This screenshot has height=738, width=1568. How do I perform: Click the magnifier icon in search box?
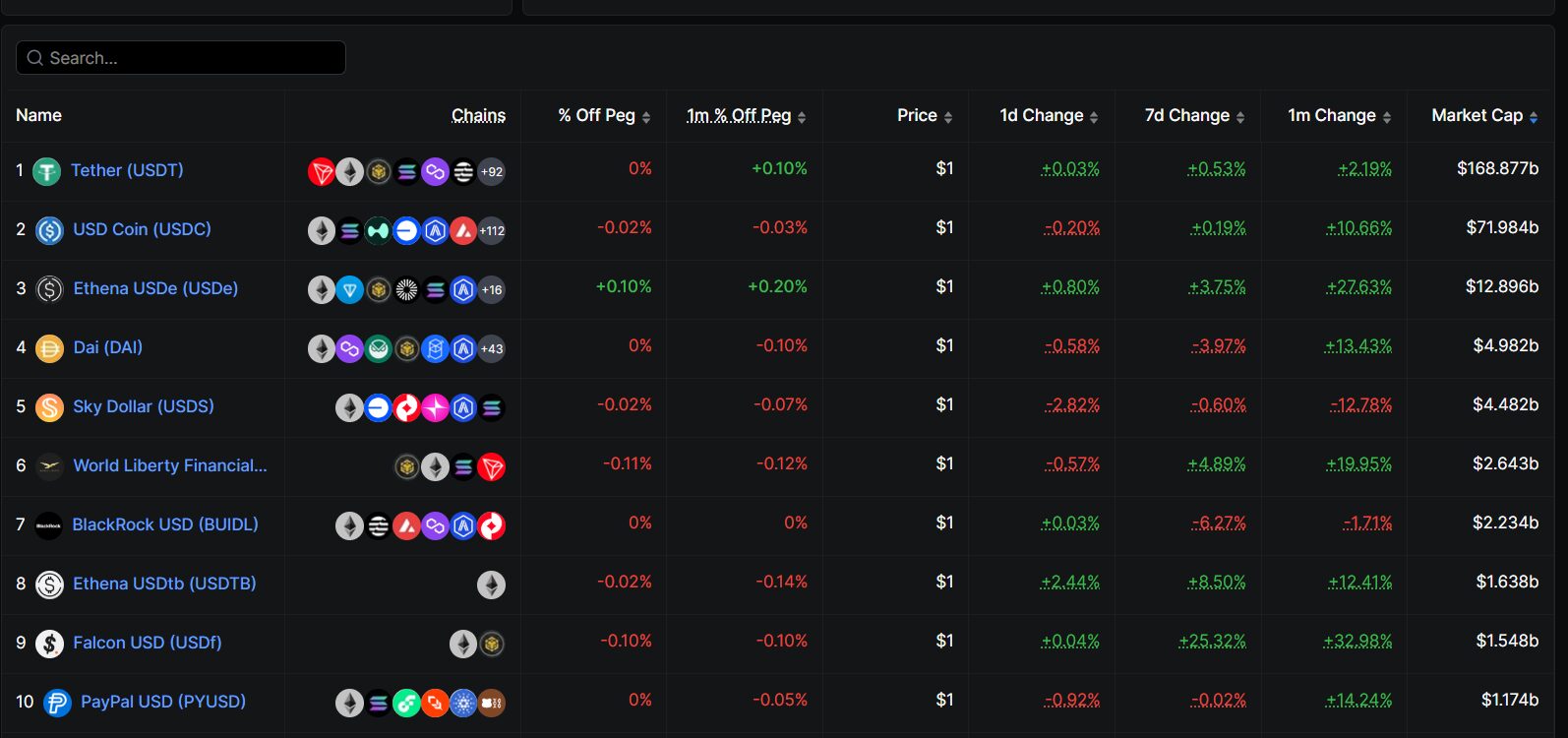click(x=34, y=58)
